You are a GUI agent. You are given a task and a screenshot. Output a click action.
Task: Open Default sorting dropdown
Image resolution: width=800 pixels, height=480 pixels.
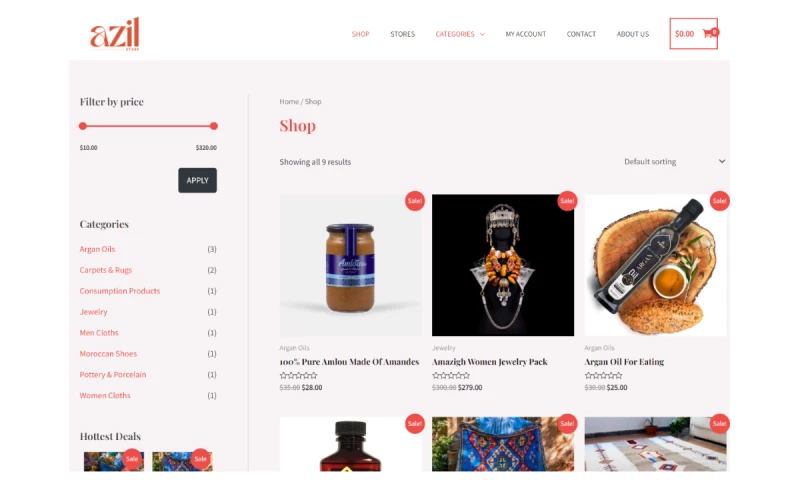pos(674,162)
